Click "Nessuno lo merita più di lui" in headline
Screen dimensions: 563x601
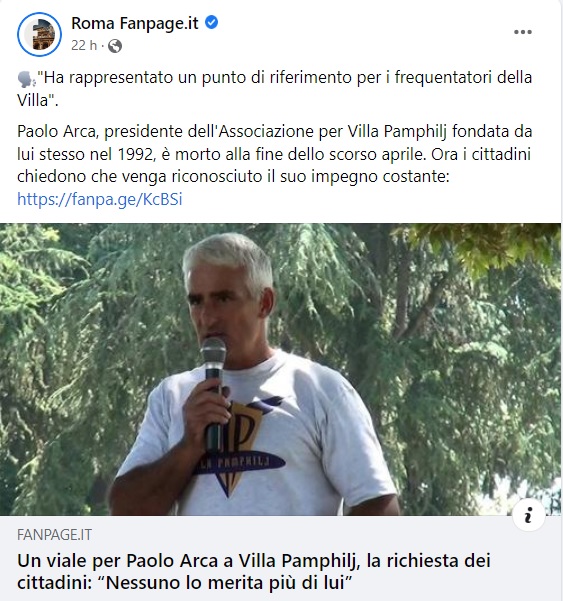(x=228, y=583)
